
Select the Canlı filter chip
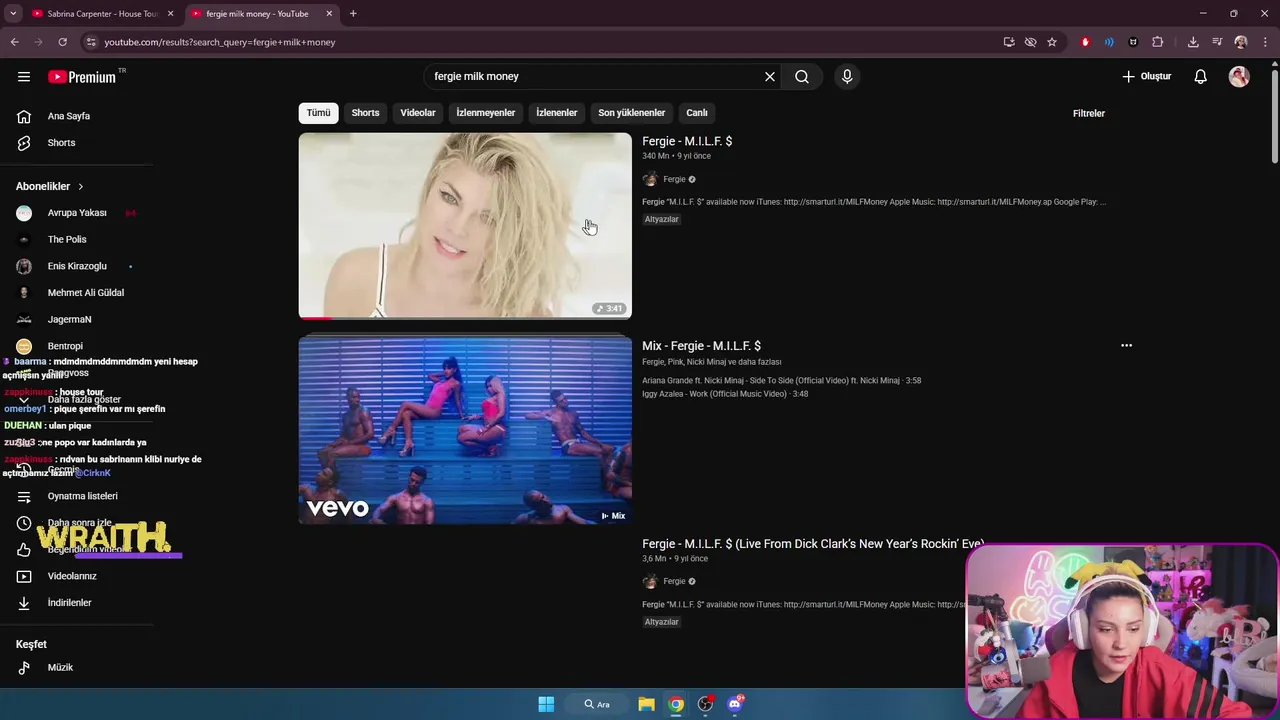click(x=697, y=113)
